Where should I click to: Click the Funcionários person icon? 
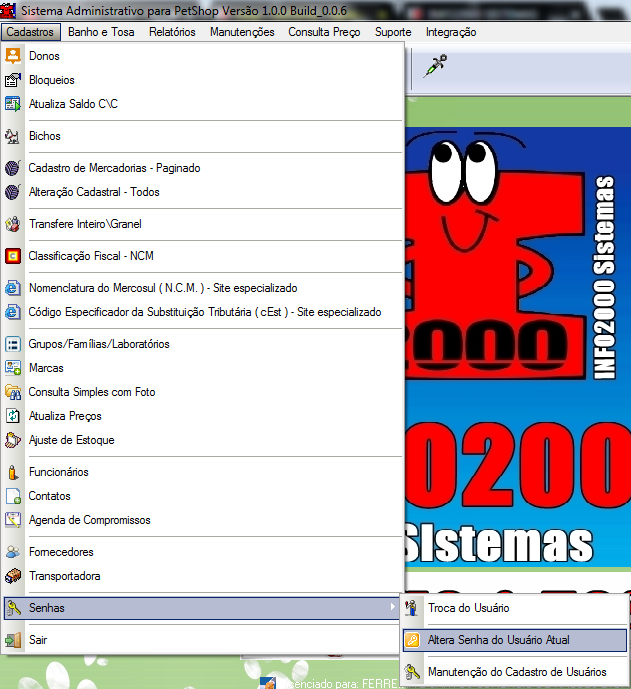click(13, 472)
